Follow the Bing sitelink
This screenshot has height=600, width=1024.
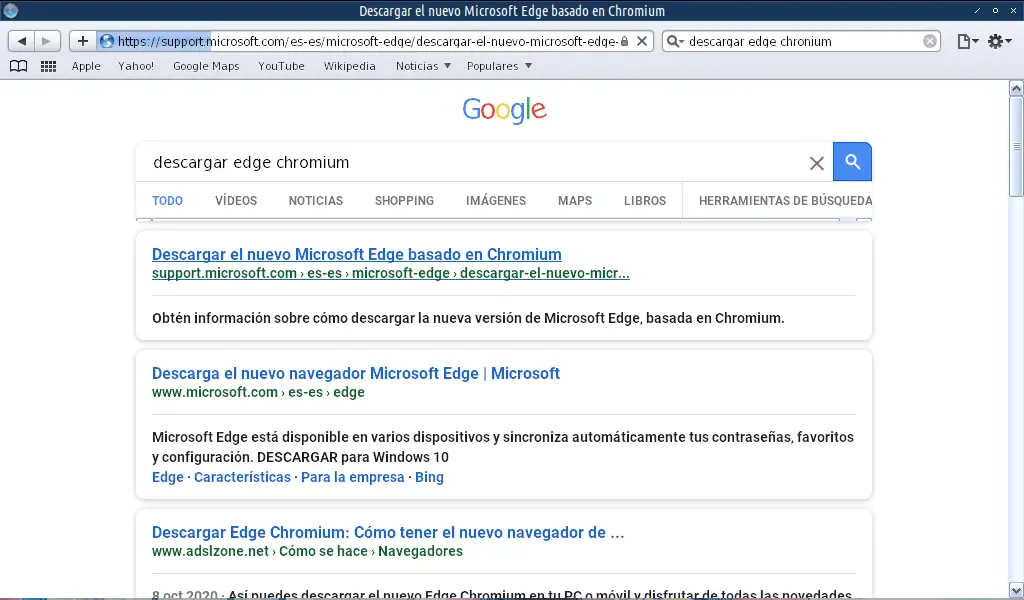pos(429,477)
